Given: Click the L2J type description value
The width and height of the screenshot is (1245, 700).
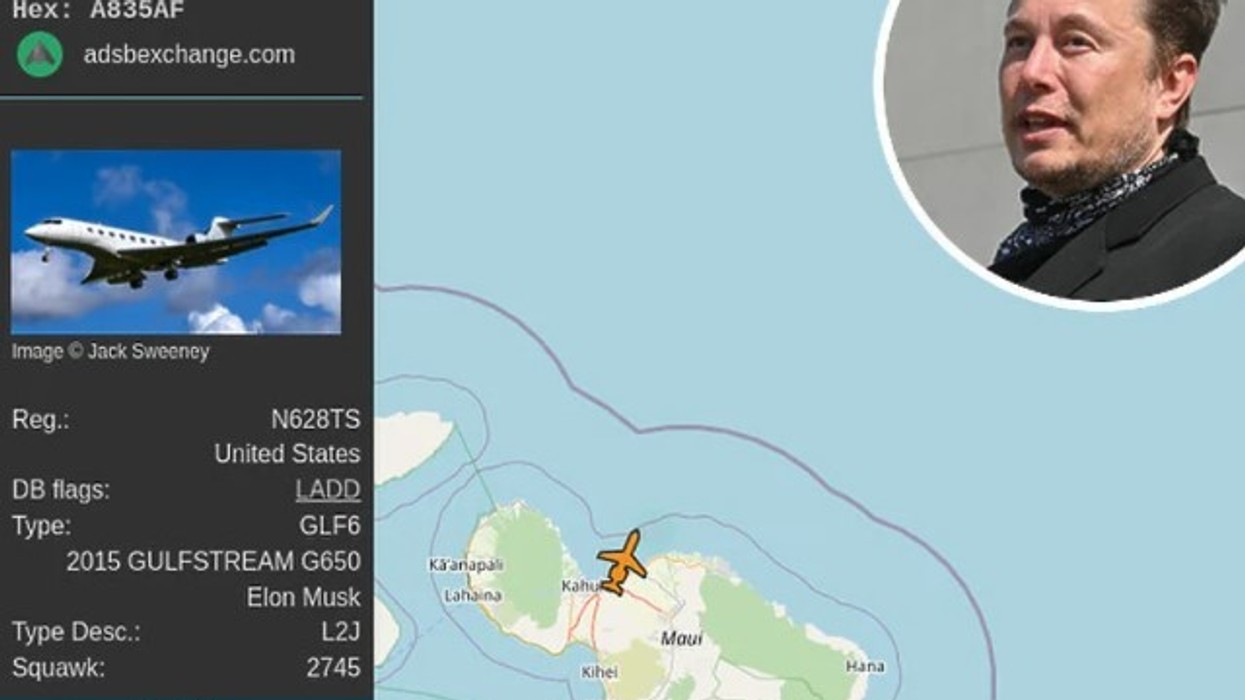Looking at the screenshot, I should pyautogui.click(x=341, y=633).
